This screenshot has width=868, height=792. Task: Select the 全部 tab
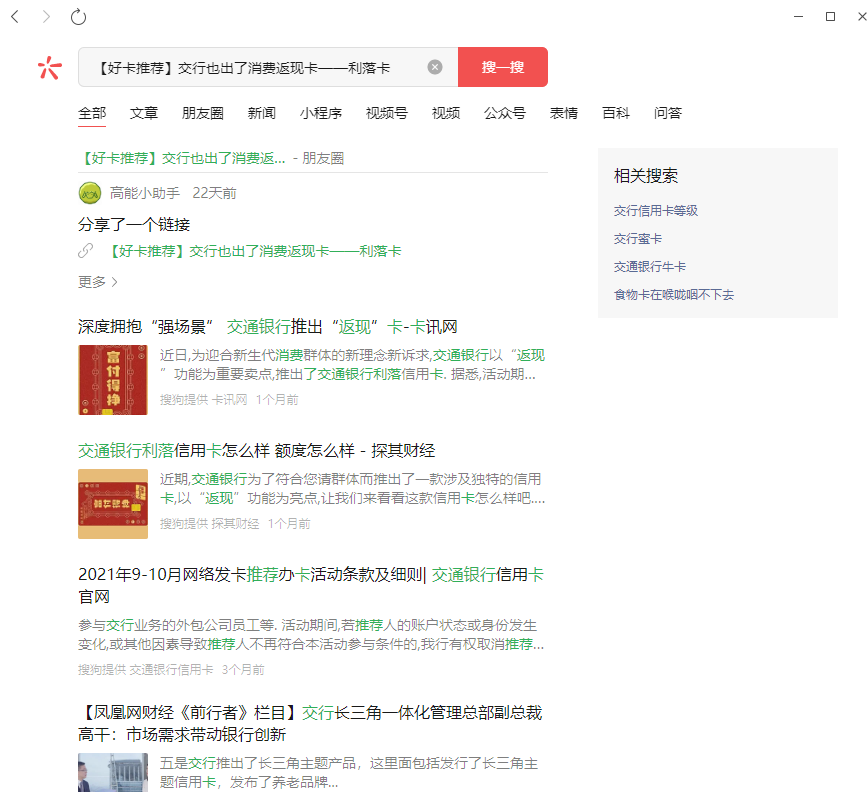coord(92,113)
